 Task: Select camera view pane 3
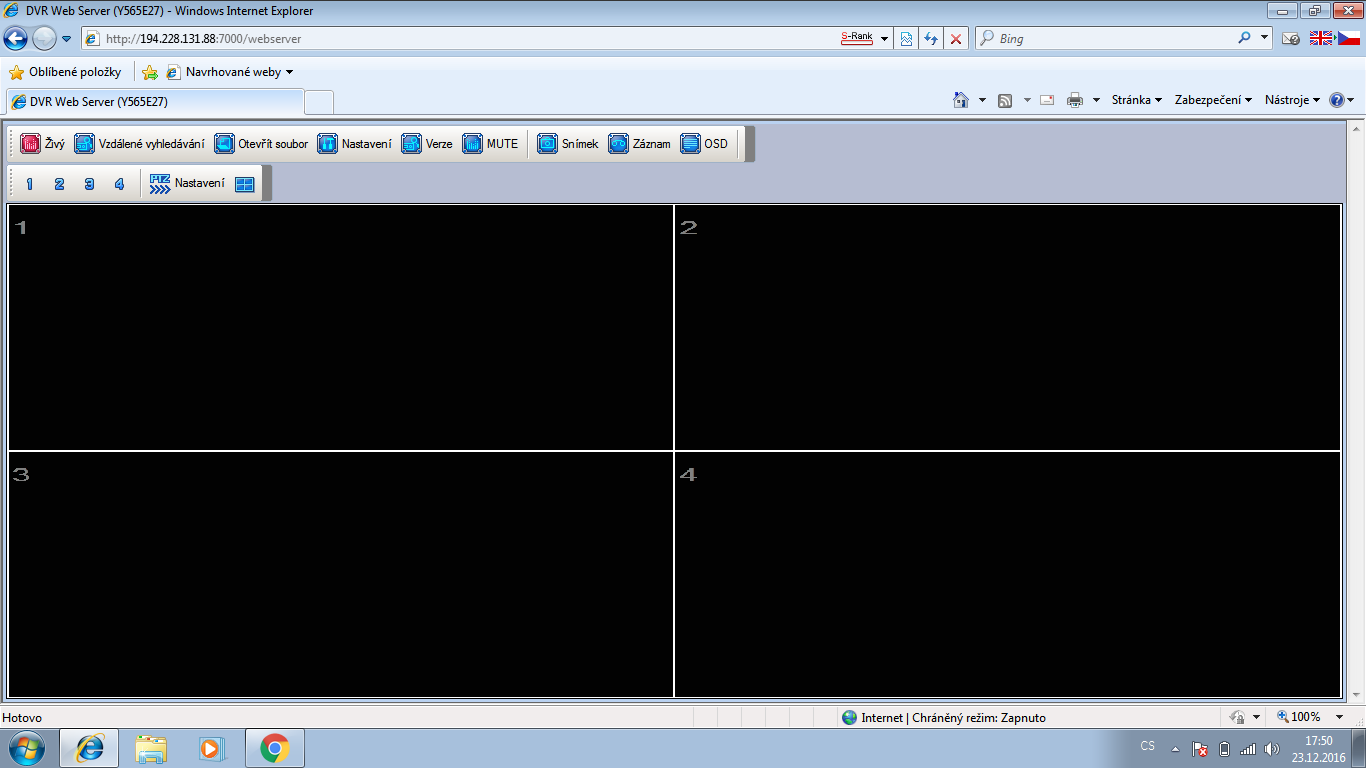(341, 574)
